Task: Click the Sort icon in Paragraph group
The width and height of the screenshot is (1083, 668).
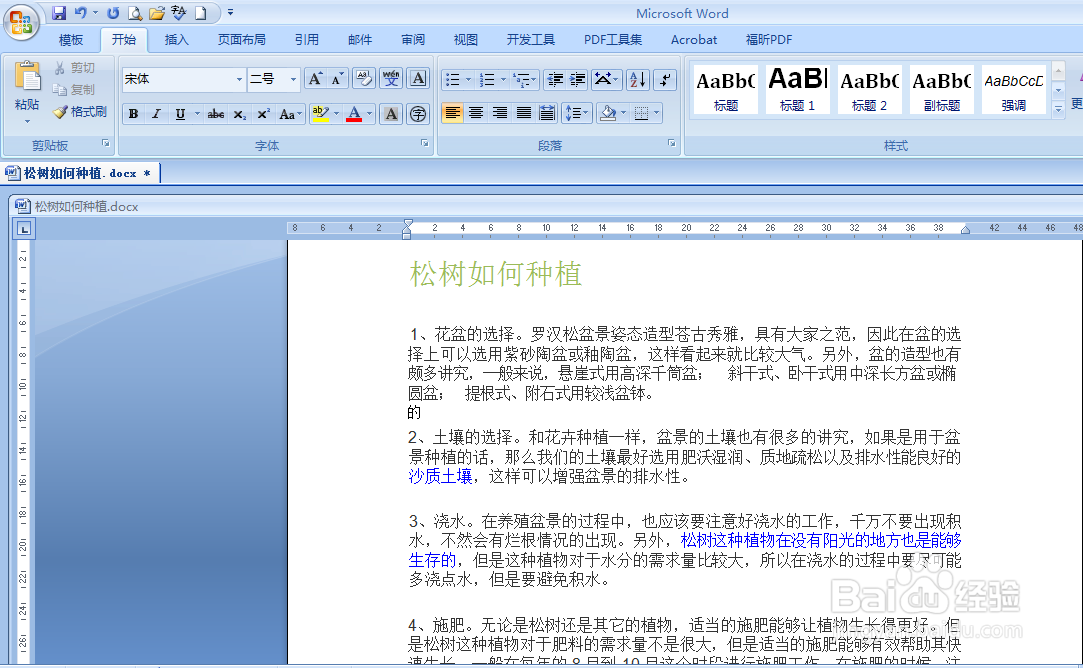Action: (637, 79)
